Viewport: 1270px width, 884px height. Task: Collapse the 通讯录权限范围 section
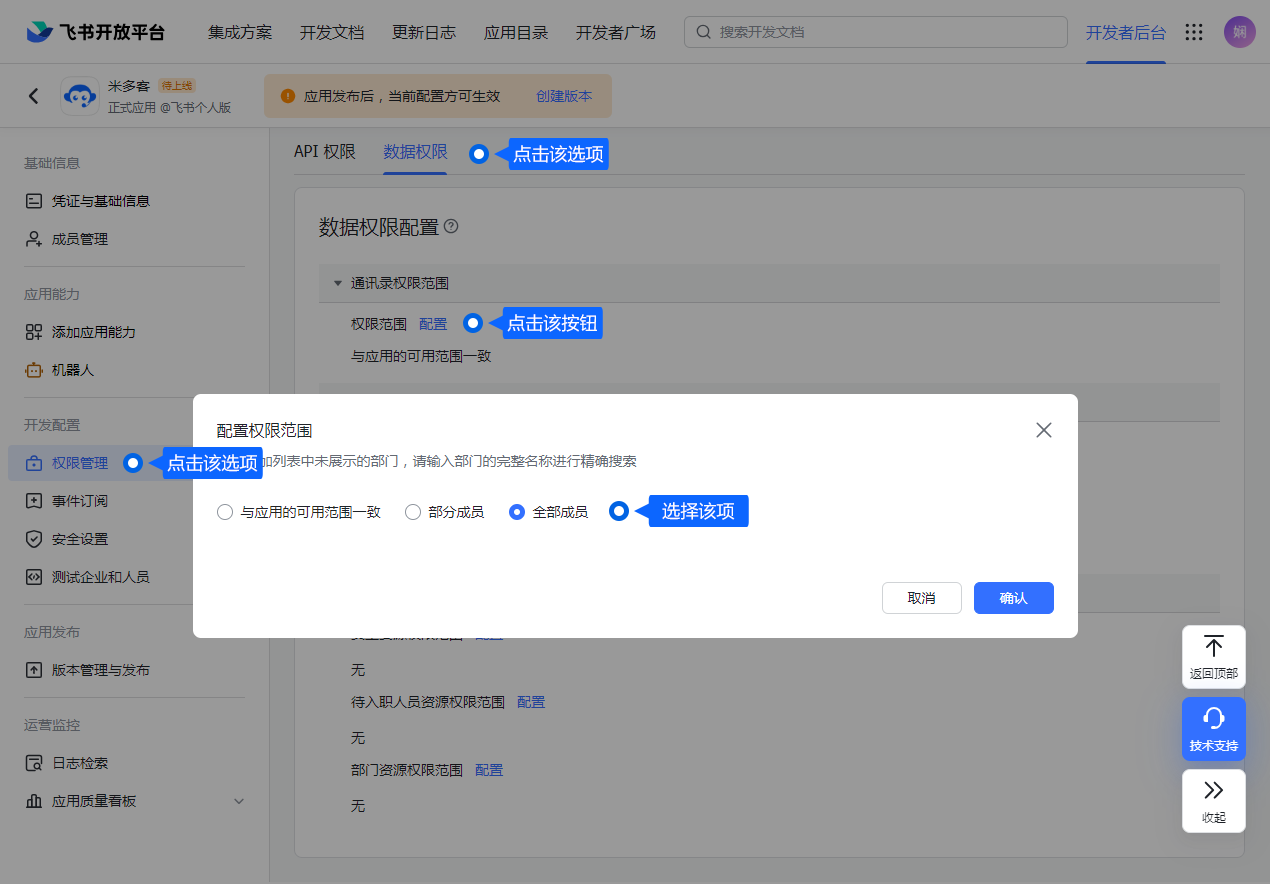pos(338,283)
